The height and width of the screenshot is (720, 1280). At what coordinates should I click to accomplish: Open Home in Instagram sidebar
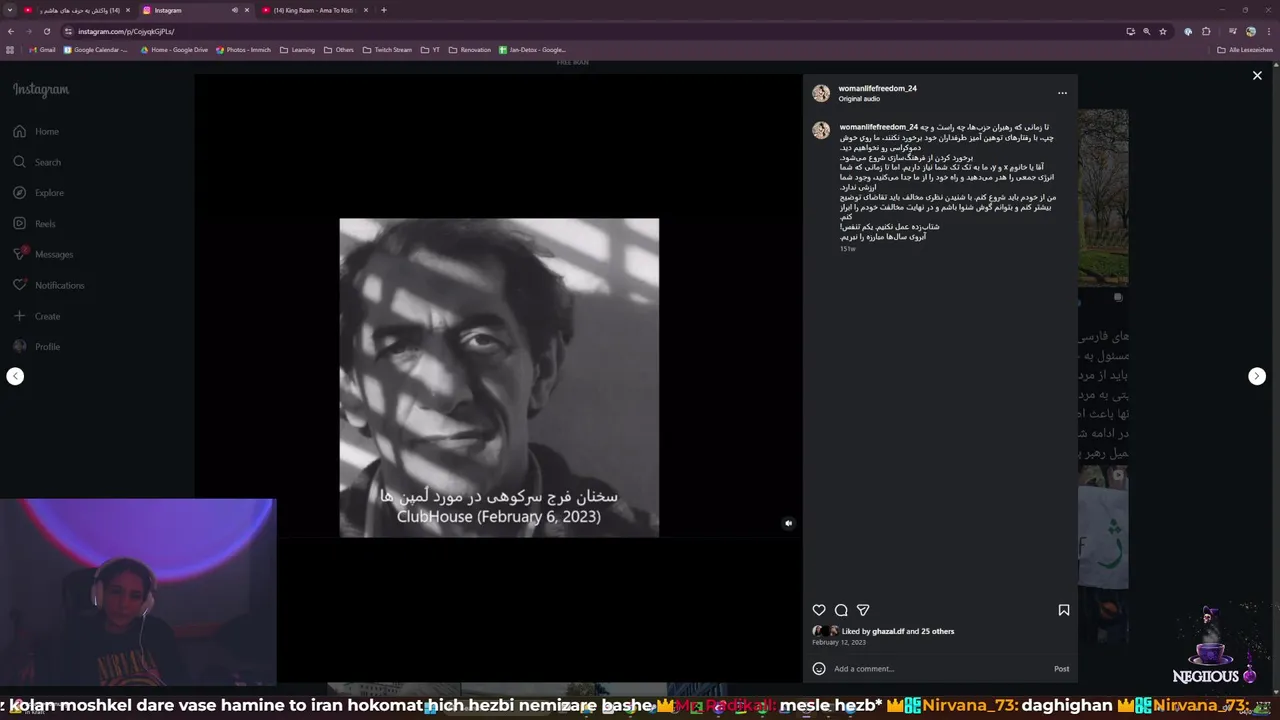pos(36,131)
